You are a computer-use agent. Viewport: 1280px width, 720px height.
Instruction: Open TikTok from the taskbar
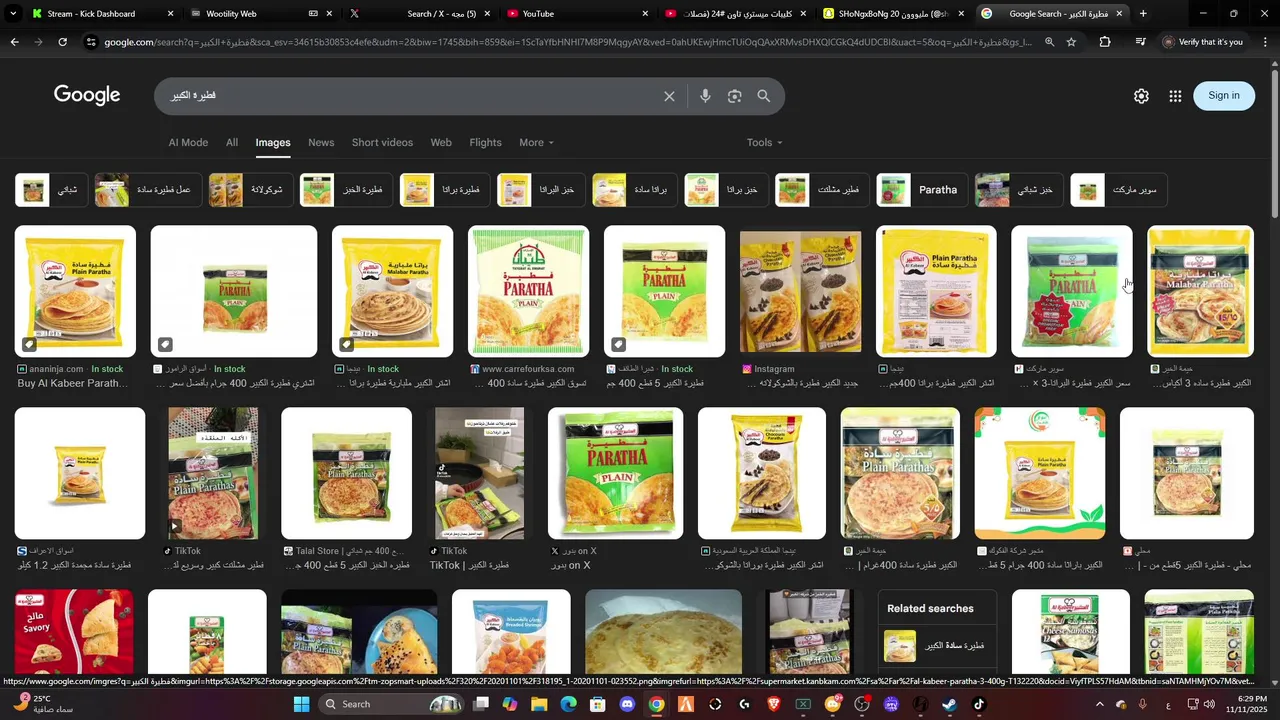pos(978,704)
